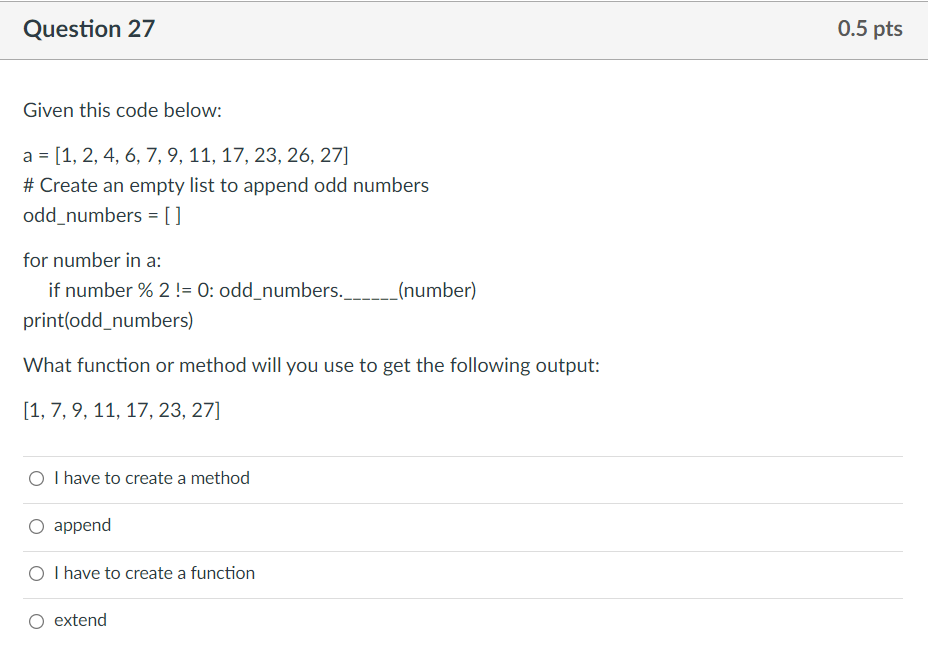The height and width of the screenshot is (671, 928).
Task: Click the question header bar
Action: point(464,29)
